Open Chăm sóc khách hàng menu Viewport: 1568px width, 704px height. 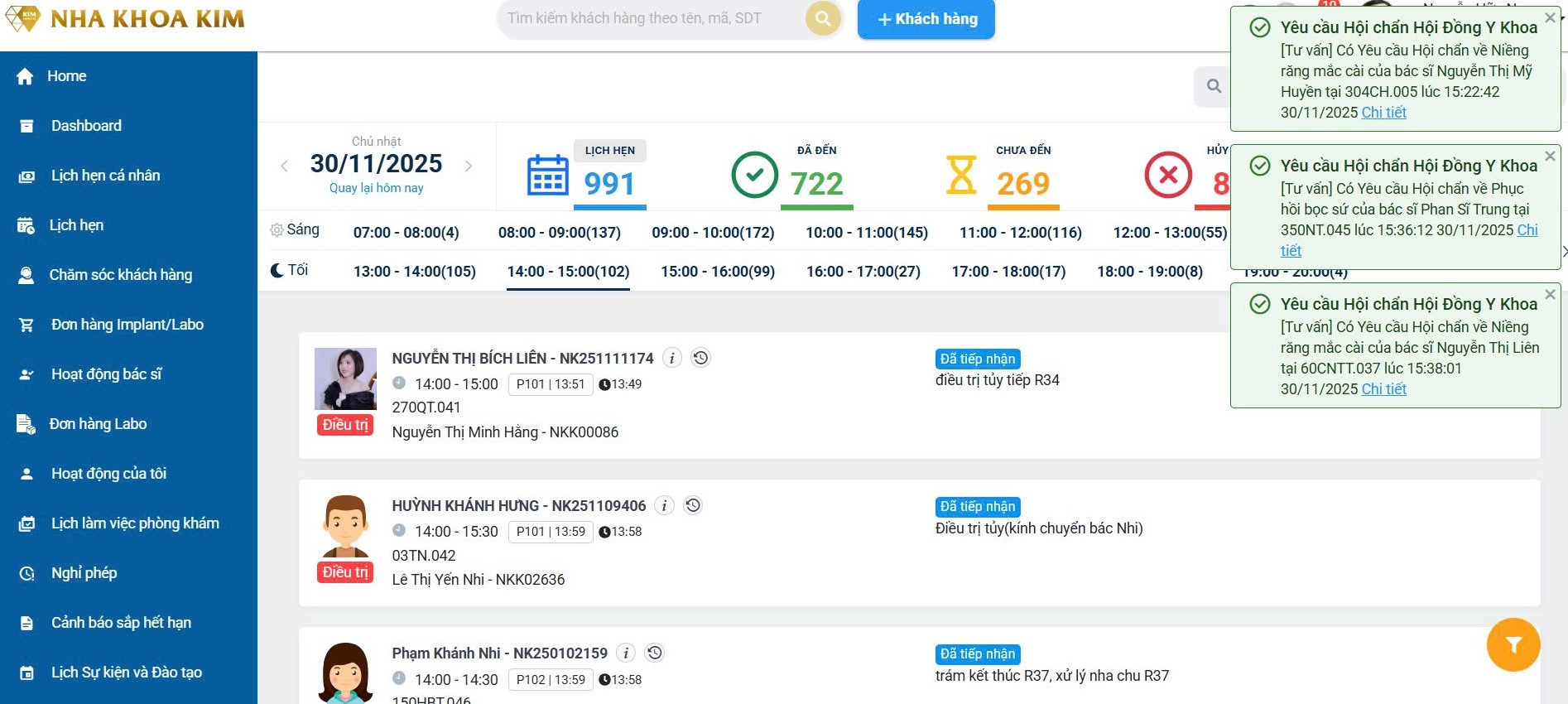120,275
